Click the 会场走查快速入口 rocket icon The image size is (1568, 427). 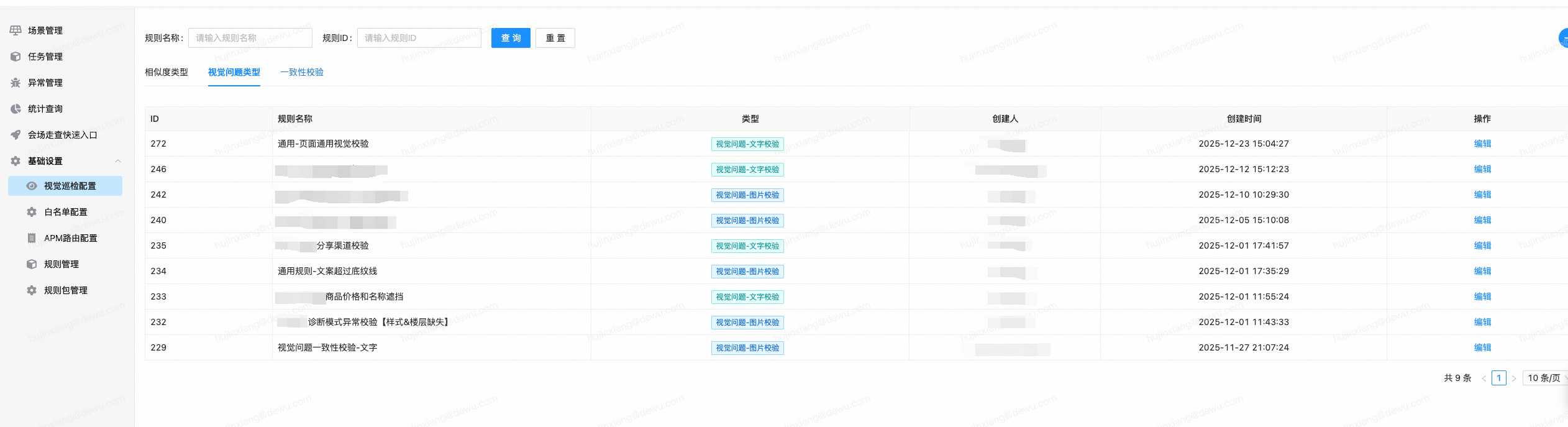pos(16,135)
